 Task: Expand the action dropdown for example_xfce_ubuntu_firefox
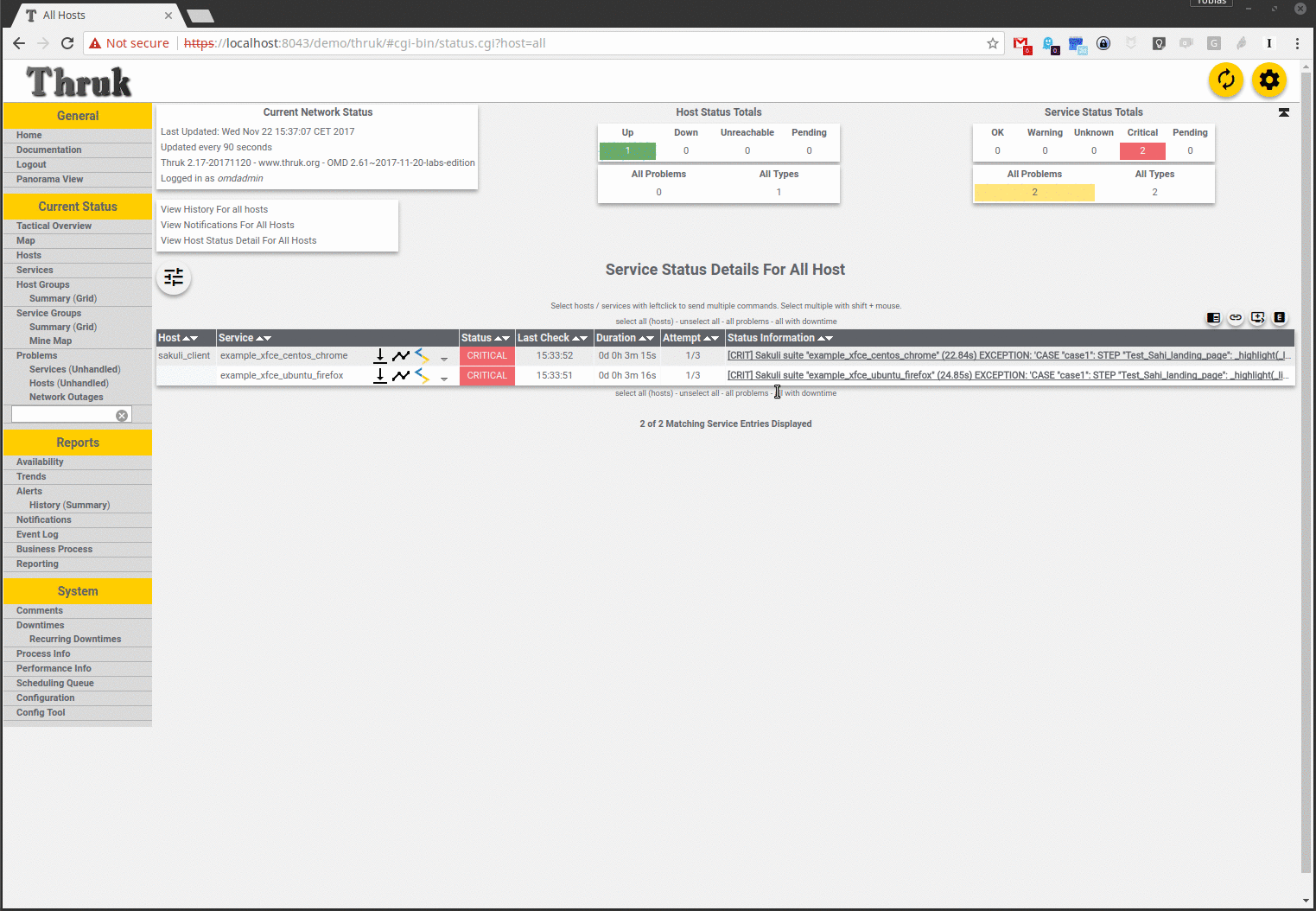click(x=444, y=379)
